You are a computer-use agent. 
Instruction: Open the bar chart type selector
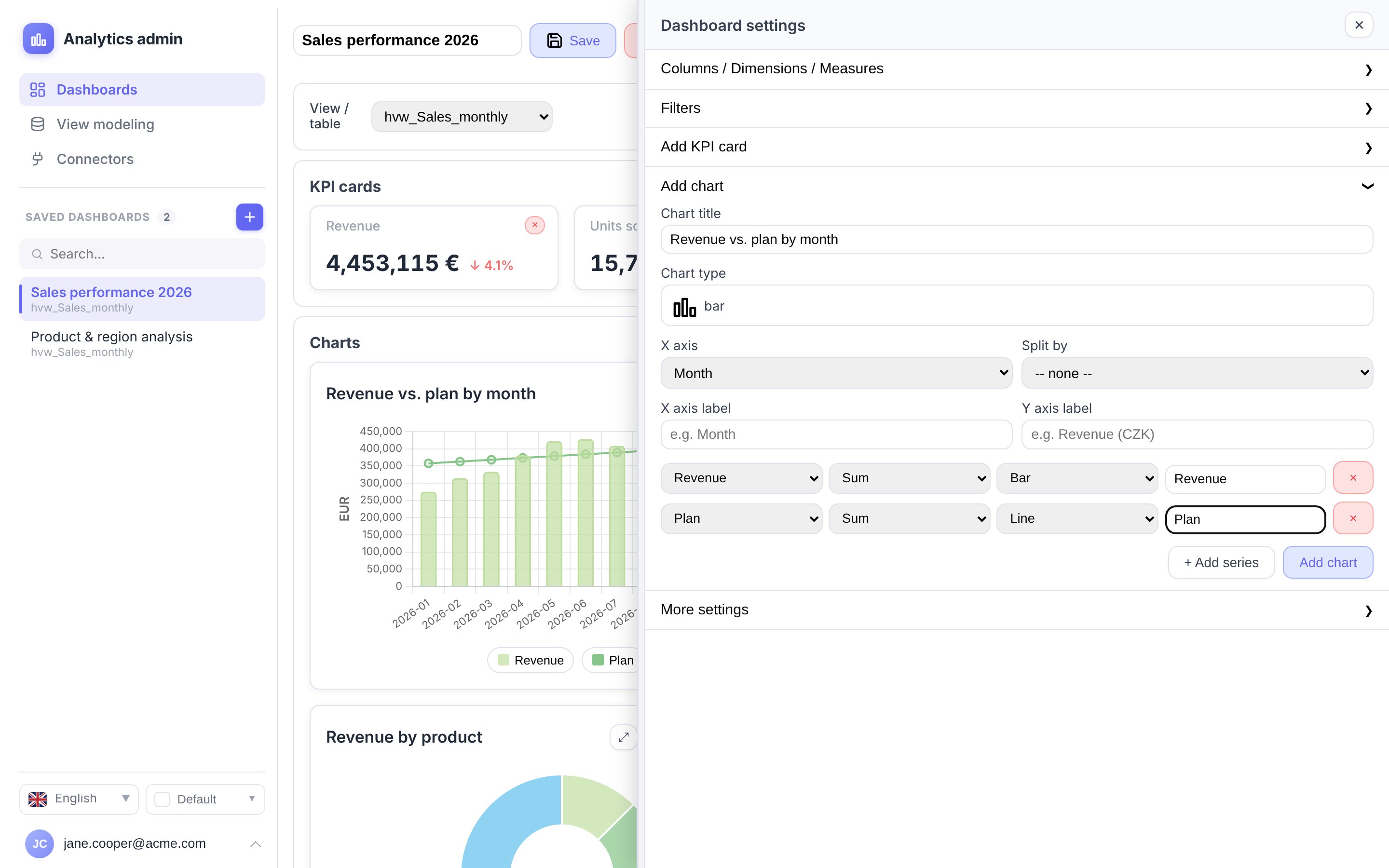(x=1017, y=305)
